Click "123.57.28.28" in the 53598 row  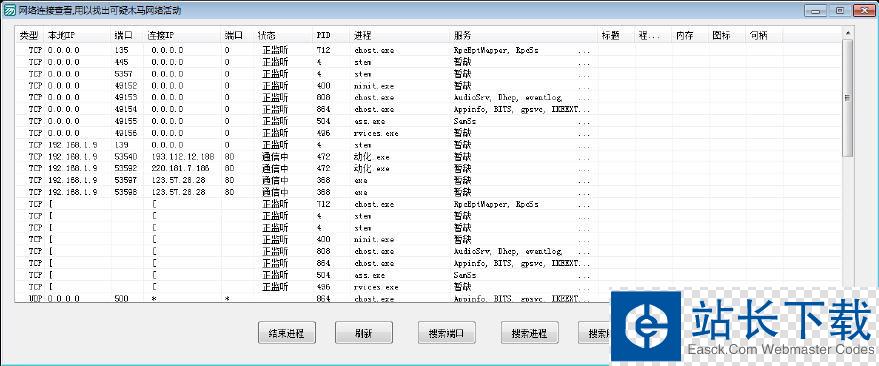(178, 192)
